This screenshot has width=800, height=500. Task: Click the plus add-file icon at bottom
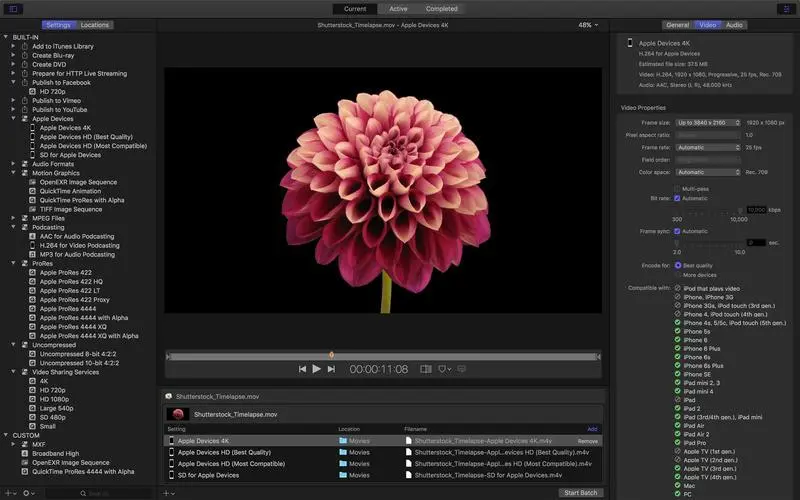[x=166, y=493]
